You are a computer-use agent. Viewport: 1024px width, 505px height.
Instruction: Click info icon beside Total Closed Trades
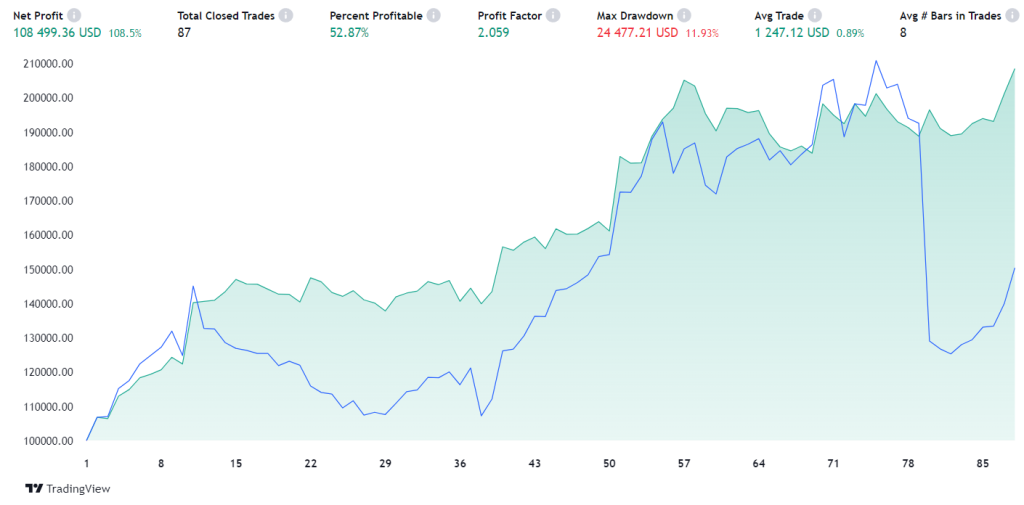pyautogui.click(x=287, y=16)
